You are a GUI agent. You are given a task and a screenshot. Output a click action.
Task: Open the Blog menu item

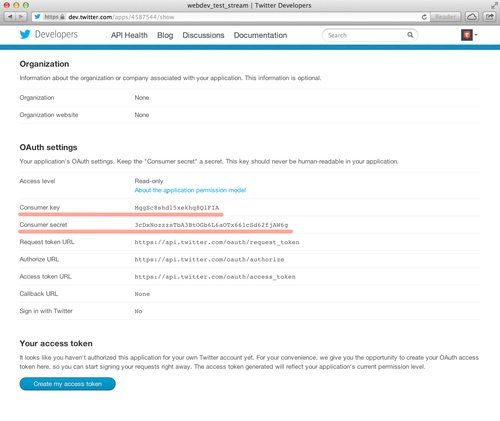click(x=165, y=35)
